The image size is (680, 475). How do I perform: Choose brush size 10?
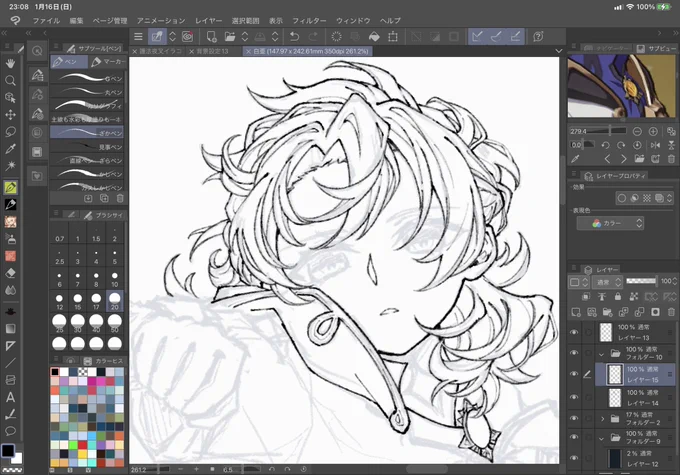114,278
